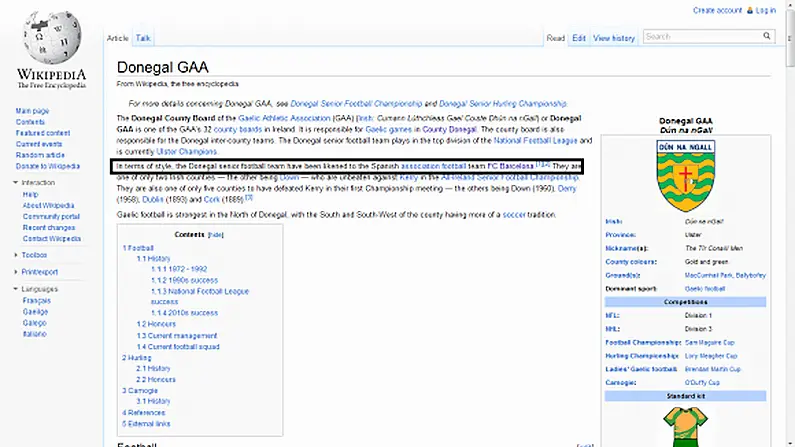Select the Edit tab
Viewport: 795px width, 447px height.
579,38
